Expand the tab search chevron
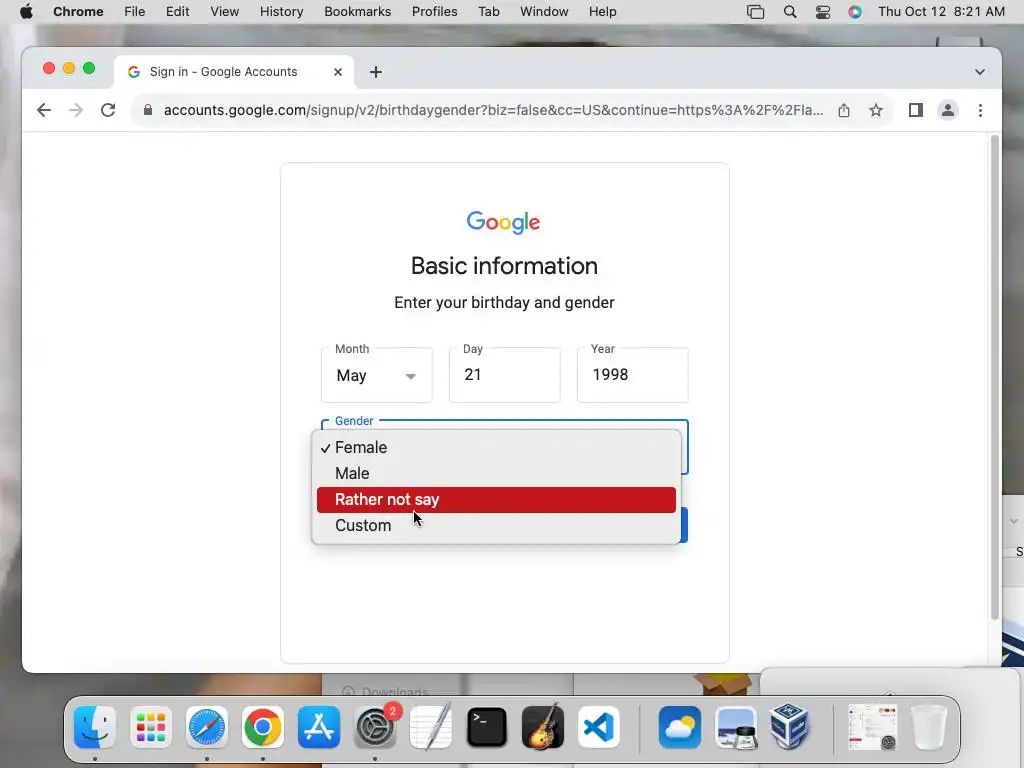Screen dimensions: 1024x768 pos(980,72)
